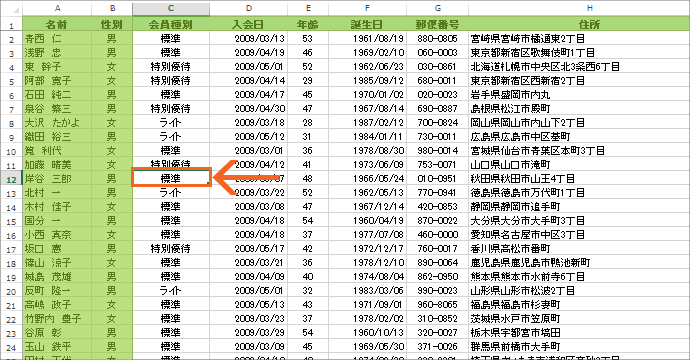Click the 名前 header cell
The image size is (690, 360).
click(x=57, y=24)
